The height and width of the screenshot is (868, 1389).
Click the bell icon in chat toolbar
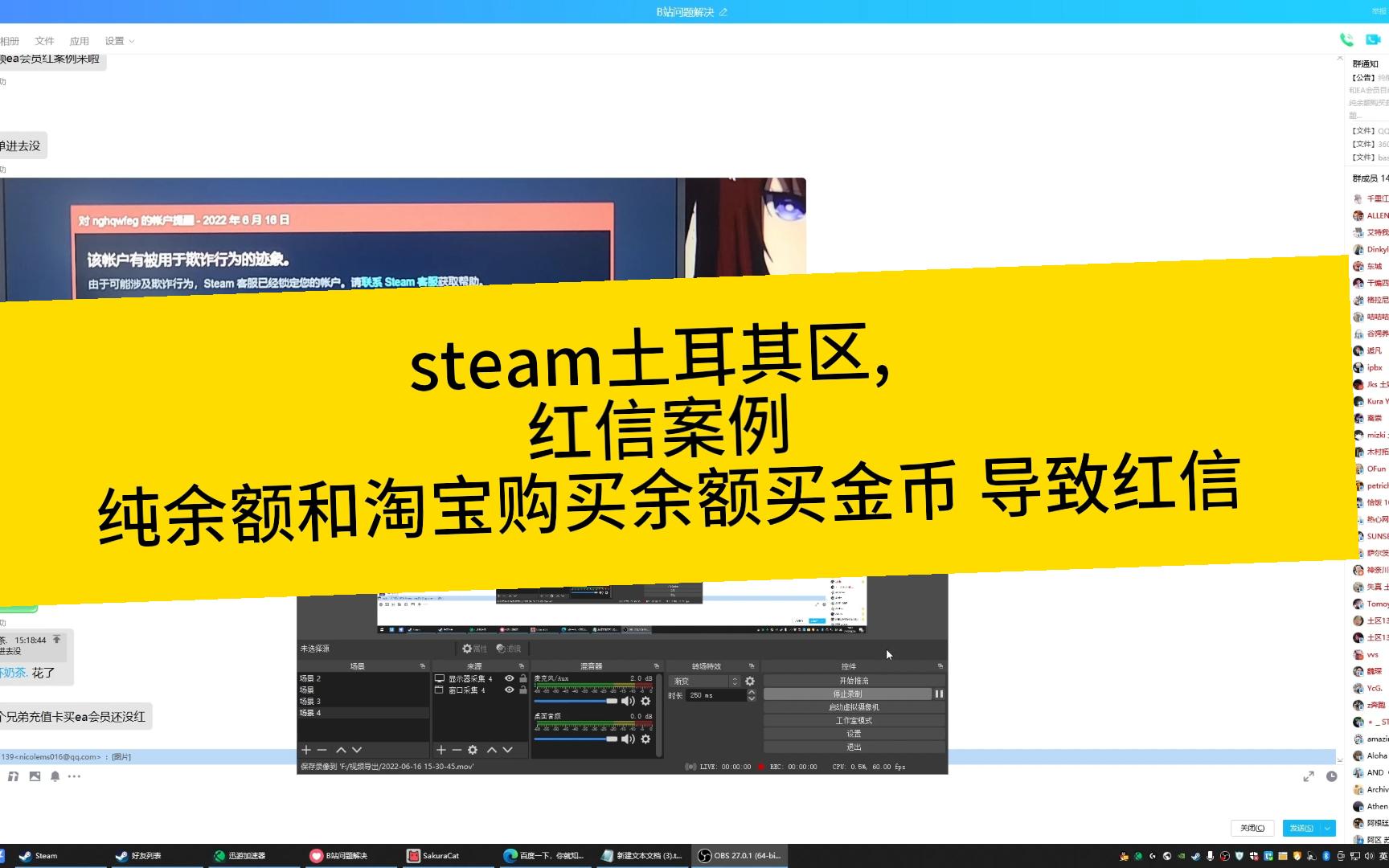click(55, 776)
